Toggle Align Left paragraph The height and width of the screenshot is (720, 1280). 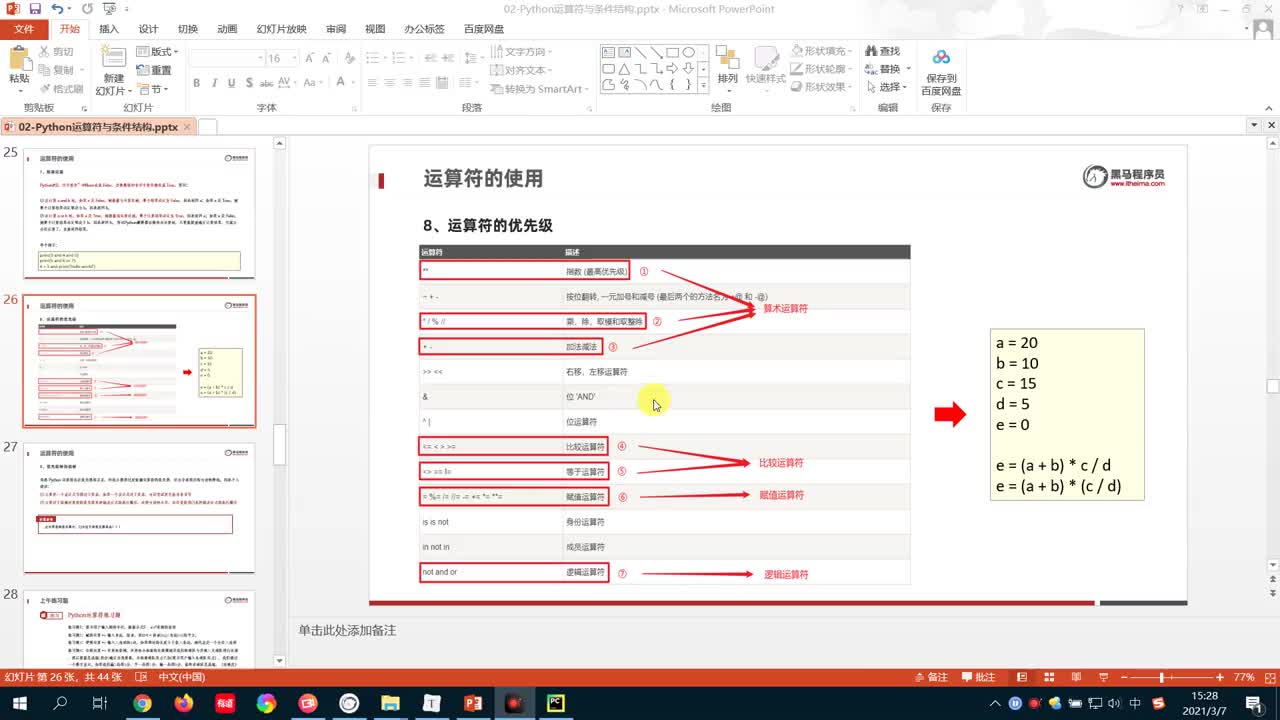click(x=370, y=83)
